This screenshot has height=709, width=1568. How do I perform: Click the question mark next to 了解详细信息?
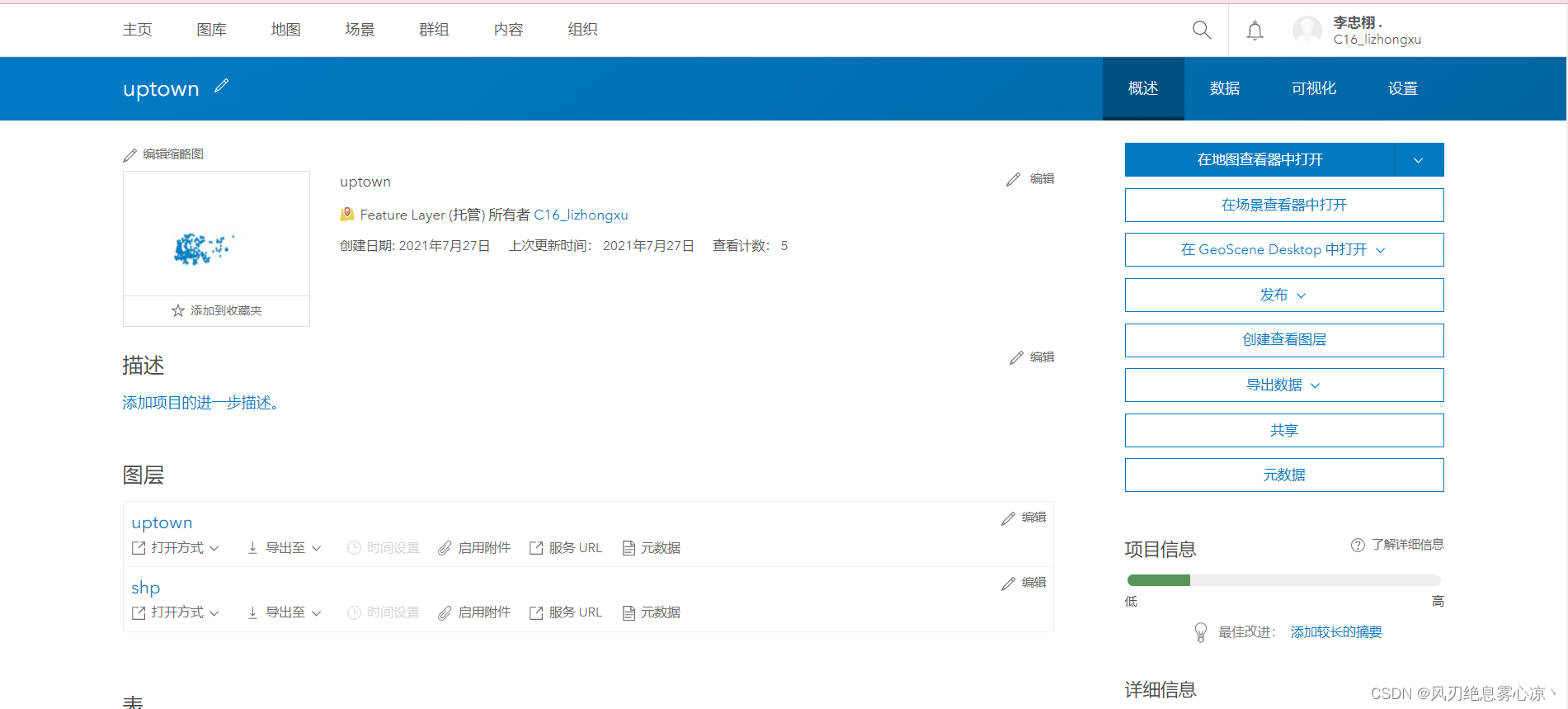point(1358,545)
